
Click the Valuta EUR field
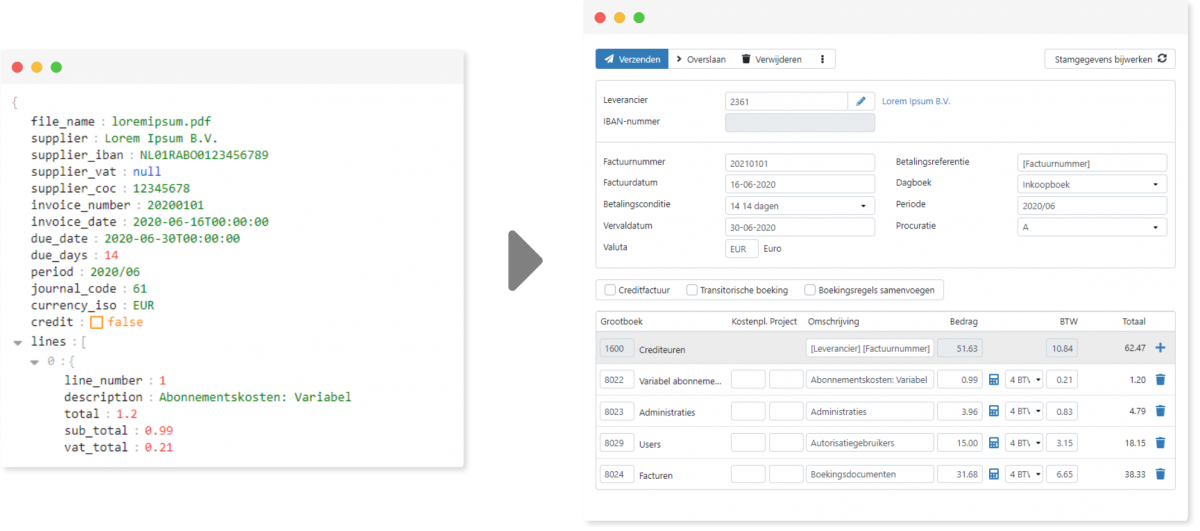pos(741,248)
